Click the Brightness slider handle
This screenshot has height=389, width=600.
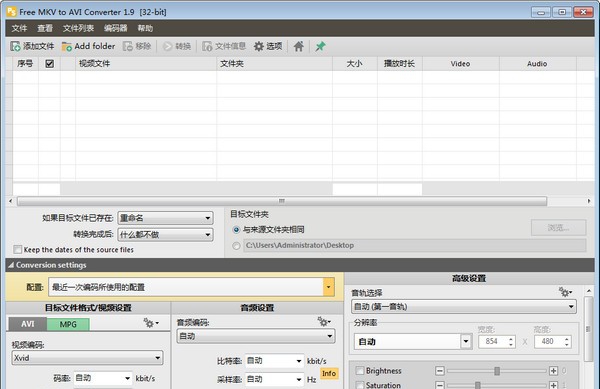click(x=497, y=371)
